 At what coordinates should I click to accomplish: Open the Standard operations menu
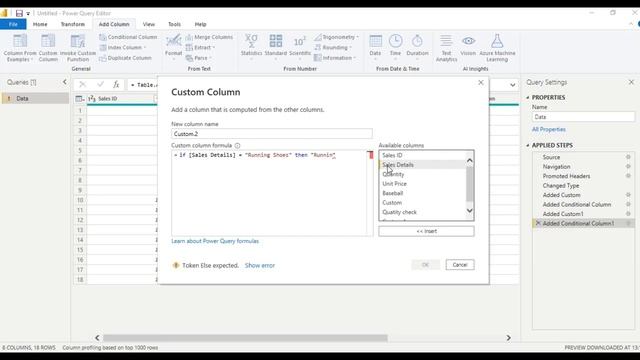[276, 48]
